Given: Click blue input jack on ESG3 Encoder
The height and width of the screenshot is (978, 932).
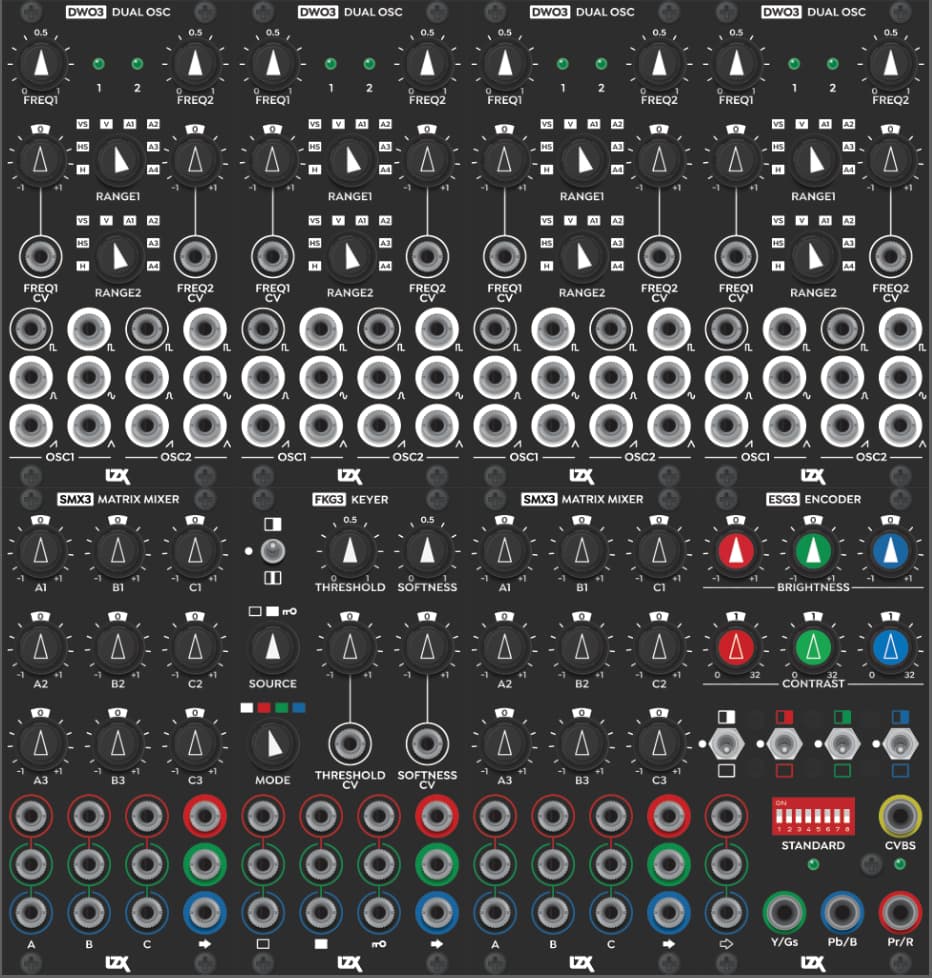Looking at the screenshot, I should point(726,913).
